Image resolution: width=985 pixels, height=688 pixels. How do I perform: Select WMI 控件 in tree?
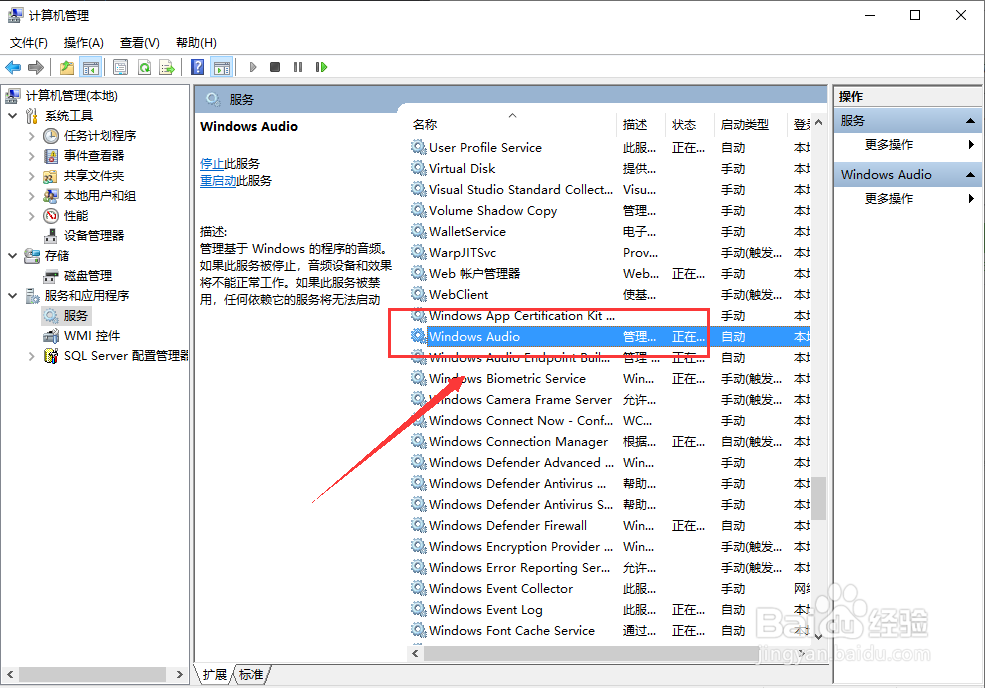[x=92, y=336]
